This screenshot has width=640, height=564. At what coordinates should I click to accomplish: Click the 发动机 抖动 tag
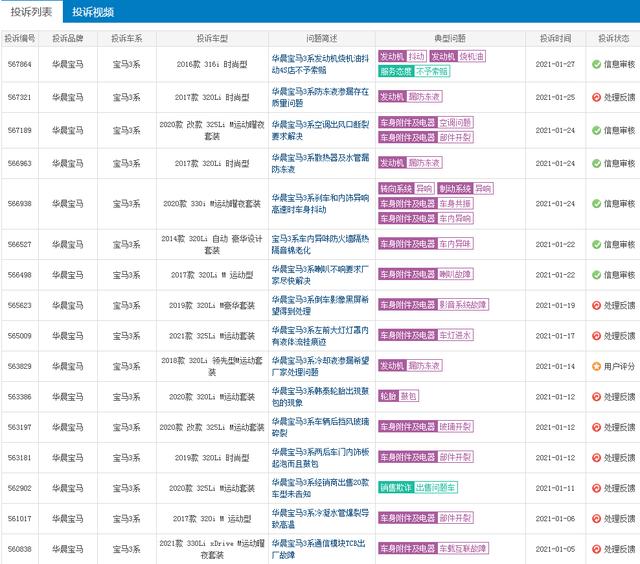click(x=402, y=56)
